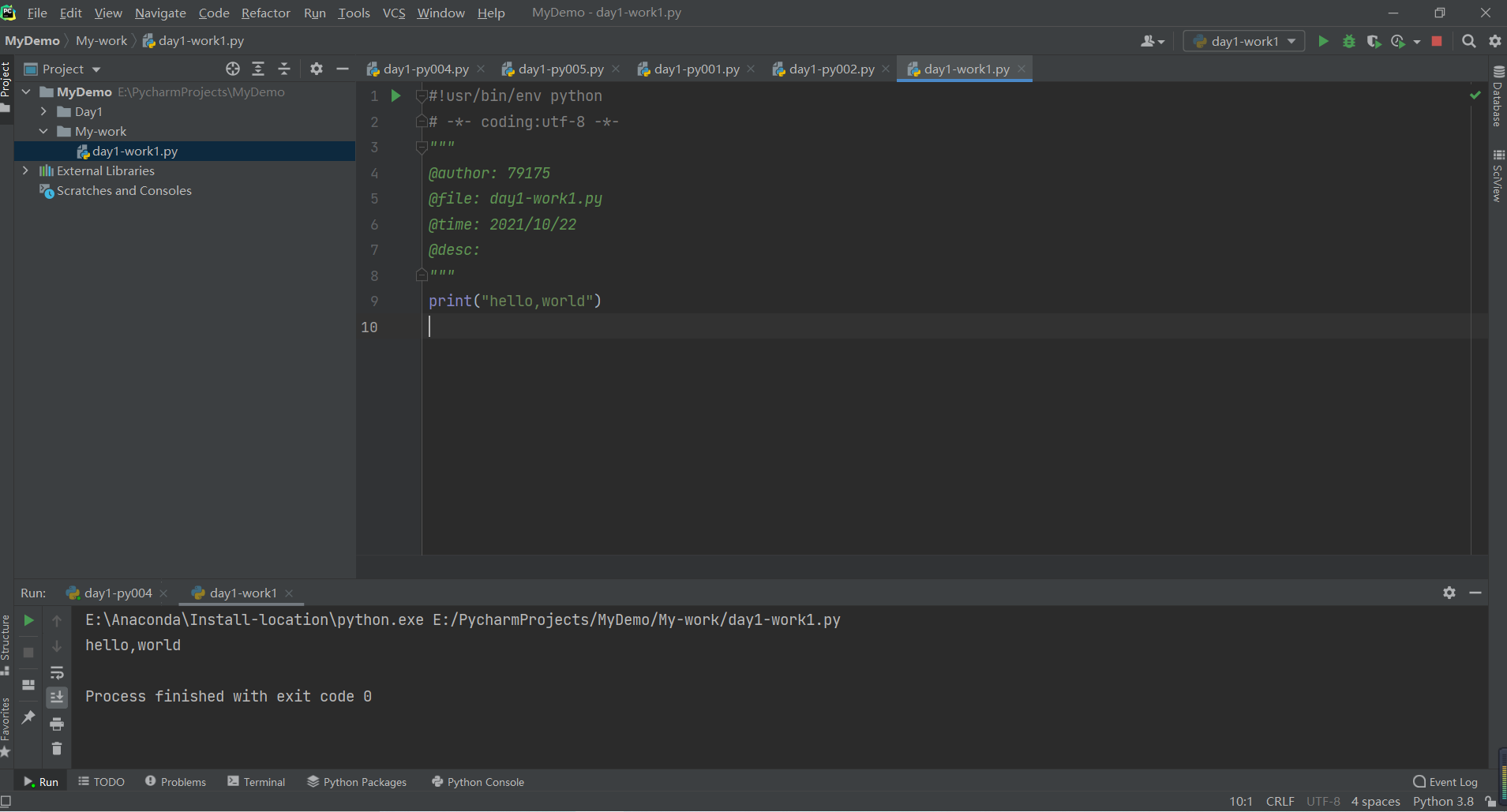Open IDE settings gear at top right

pyautogui.click(x=1495, y=41)
